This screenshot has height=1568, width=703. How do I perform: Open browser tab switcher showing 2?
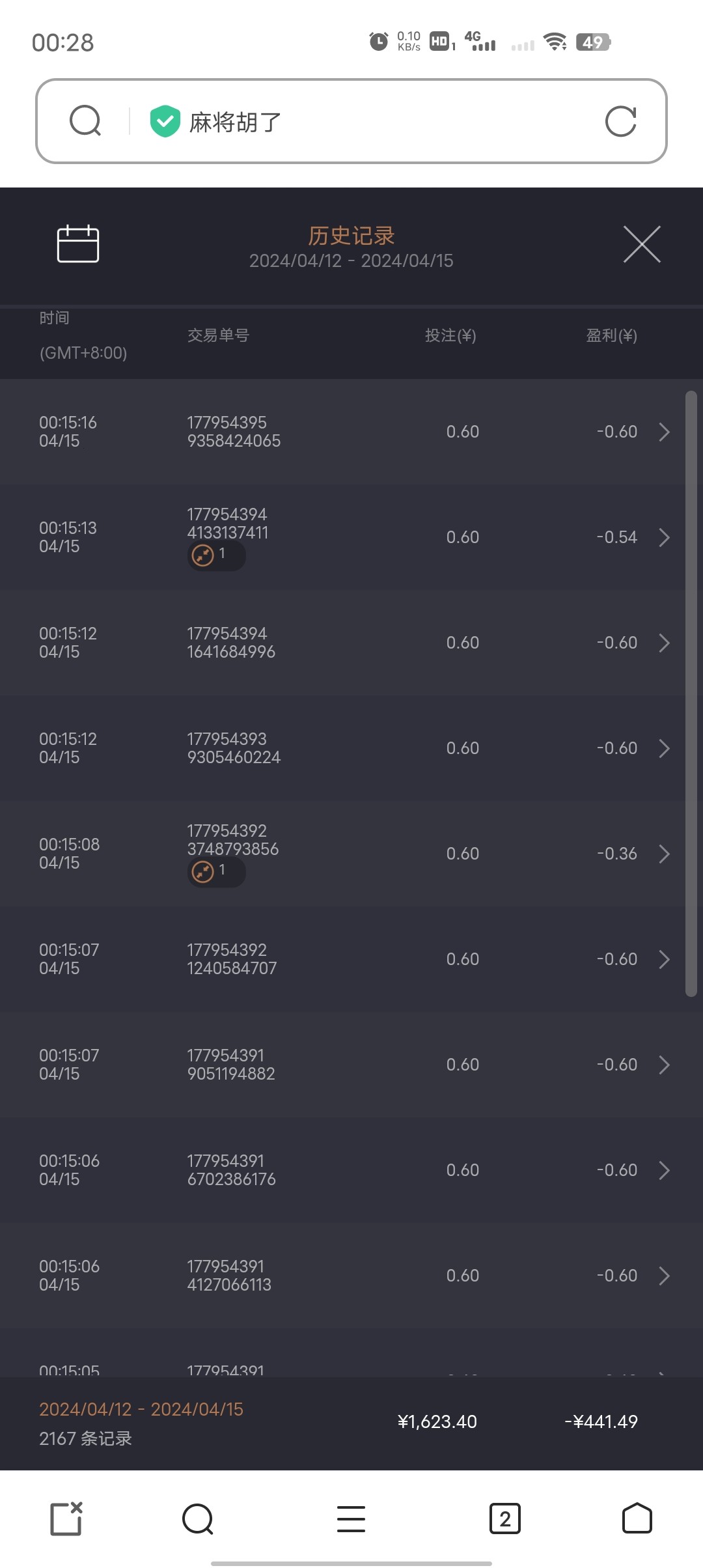pos(504,1519)
